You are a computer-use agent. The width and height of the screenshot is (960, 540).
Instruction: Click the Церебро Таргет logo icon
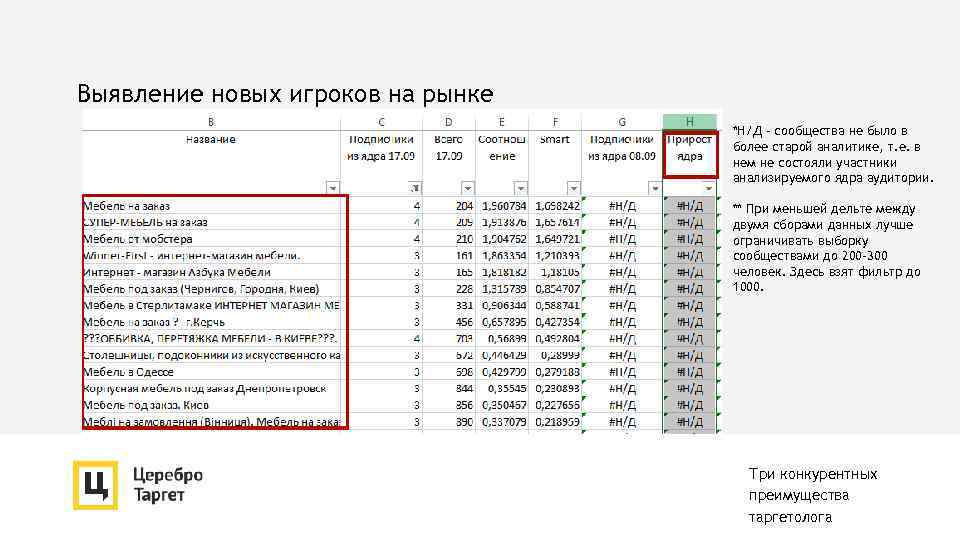95,485
